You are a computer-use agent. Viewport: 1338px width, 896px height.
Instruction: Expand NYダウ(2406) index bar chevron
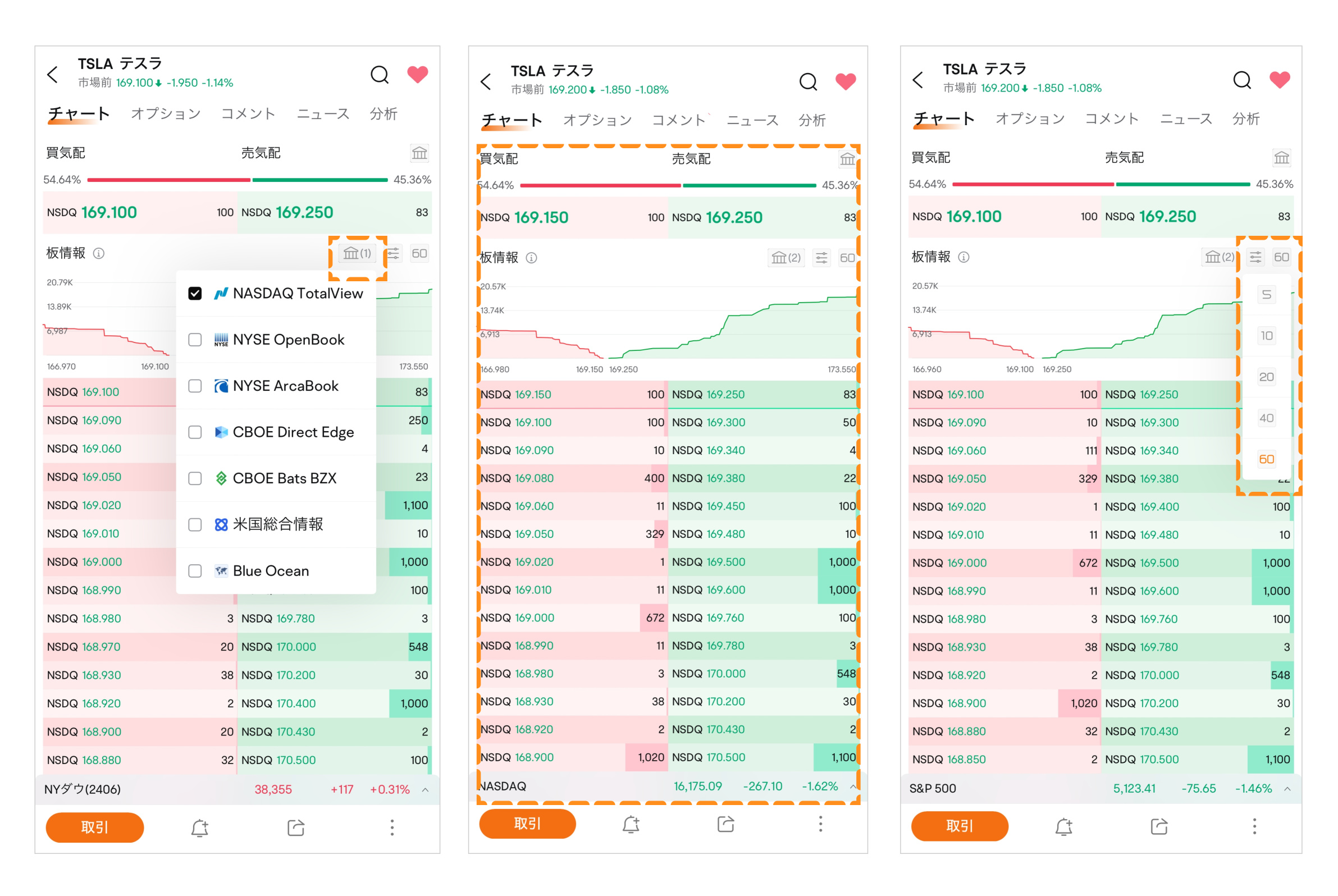[425, 790]
